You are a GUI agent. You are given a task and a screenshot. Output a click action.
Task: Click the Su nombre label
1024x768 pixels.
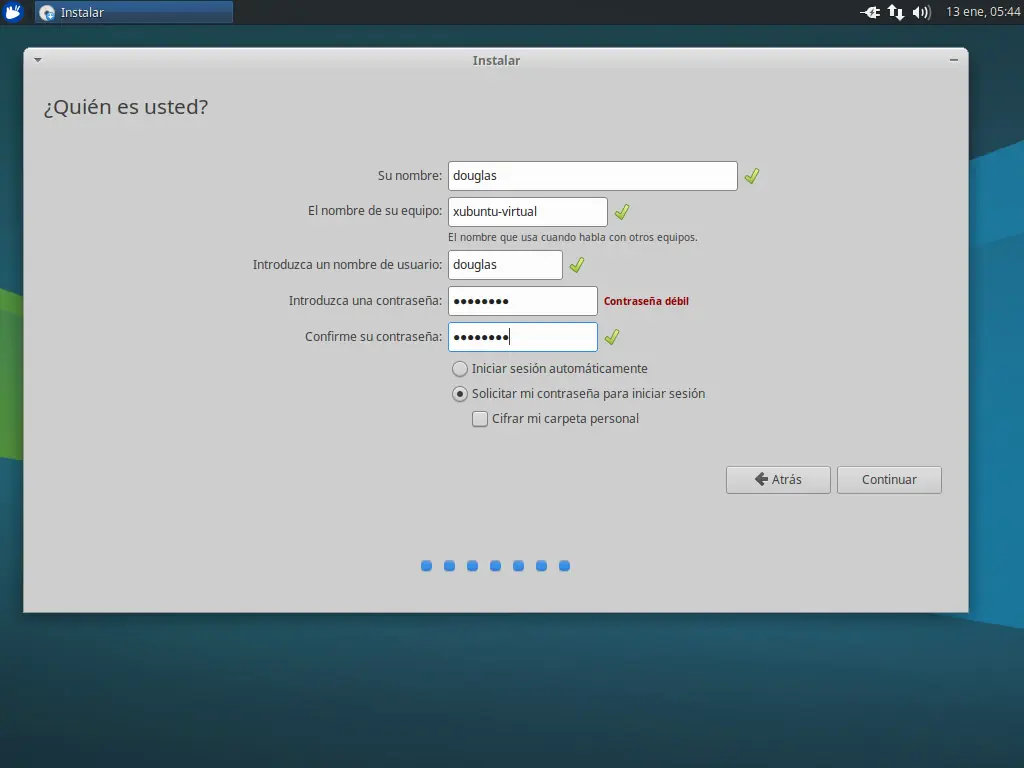[409, 176]
